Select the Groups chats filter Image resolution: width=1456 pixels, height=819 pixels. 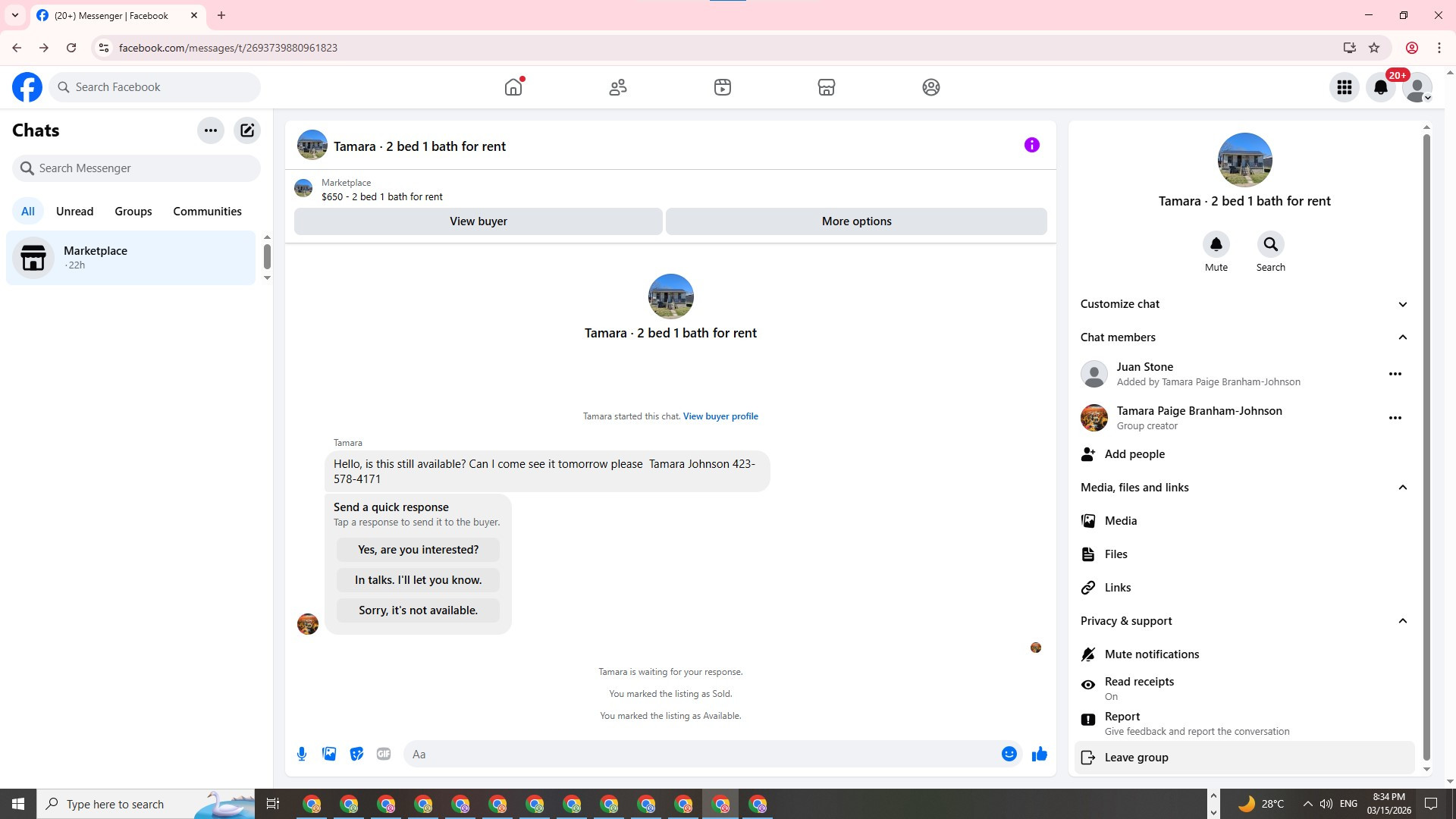pyautogui.click(x=133, y=212)
